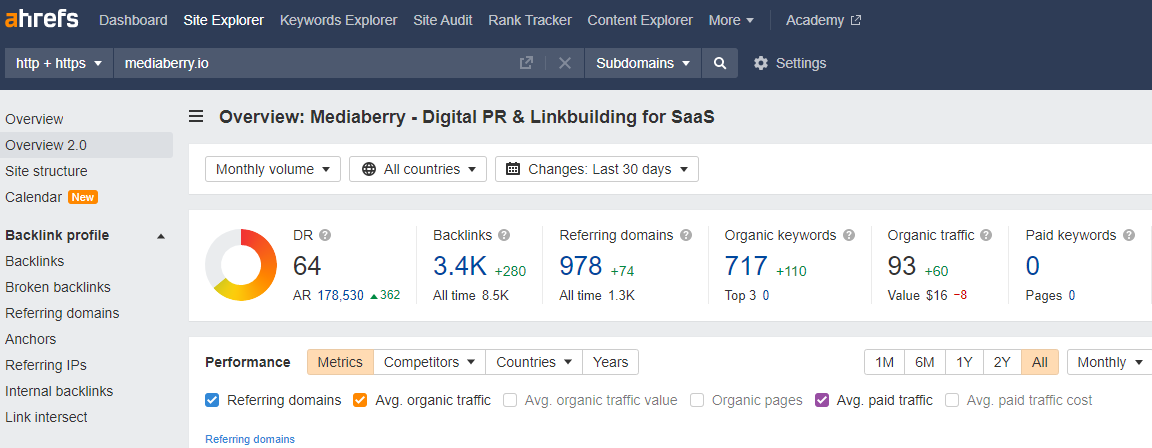Click the 3.4K backlinks value

460,266
